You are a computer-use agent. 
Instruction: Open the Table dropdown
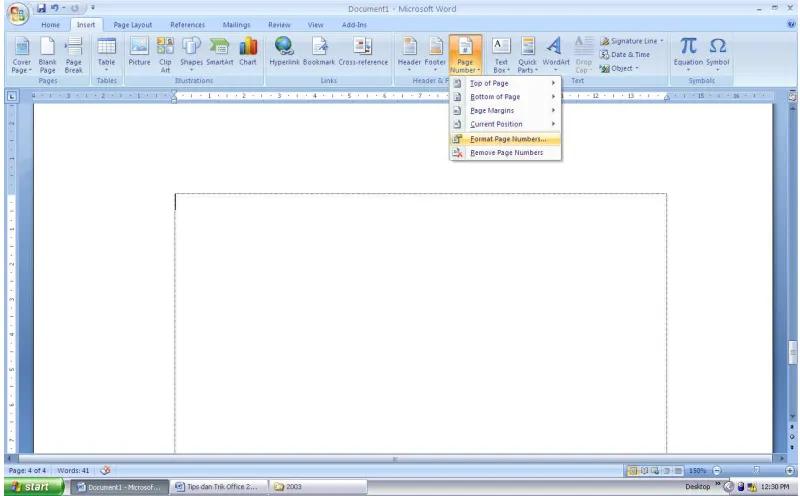pos(106,55)
